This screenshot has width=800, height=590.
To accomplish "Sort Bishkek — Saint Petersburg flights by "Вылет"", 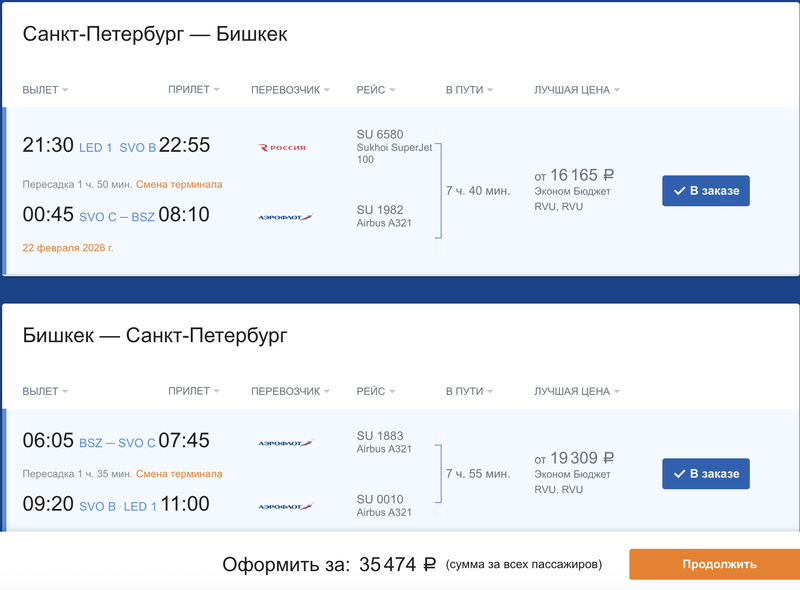I will (45, 391).
